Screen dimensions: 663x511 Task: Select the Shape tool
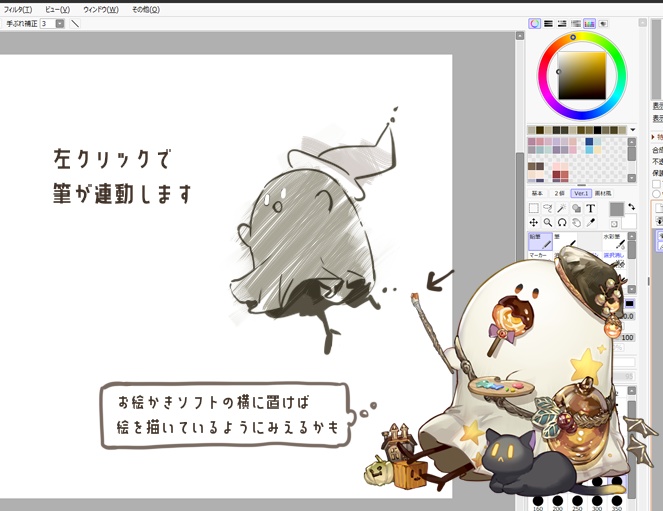click(x=576, y=208)
